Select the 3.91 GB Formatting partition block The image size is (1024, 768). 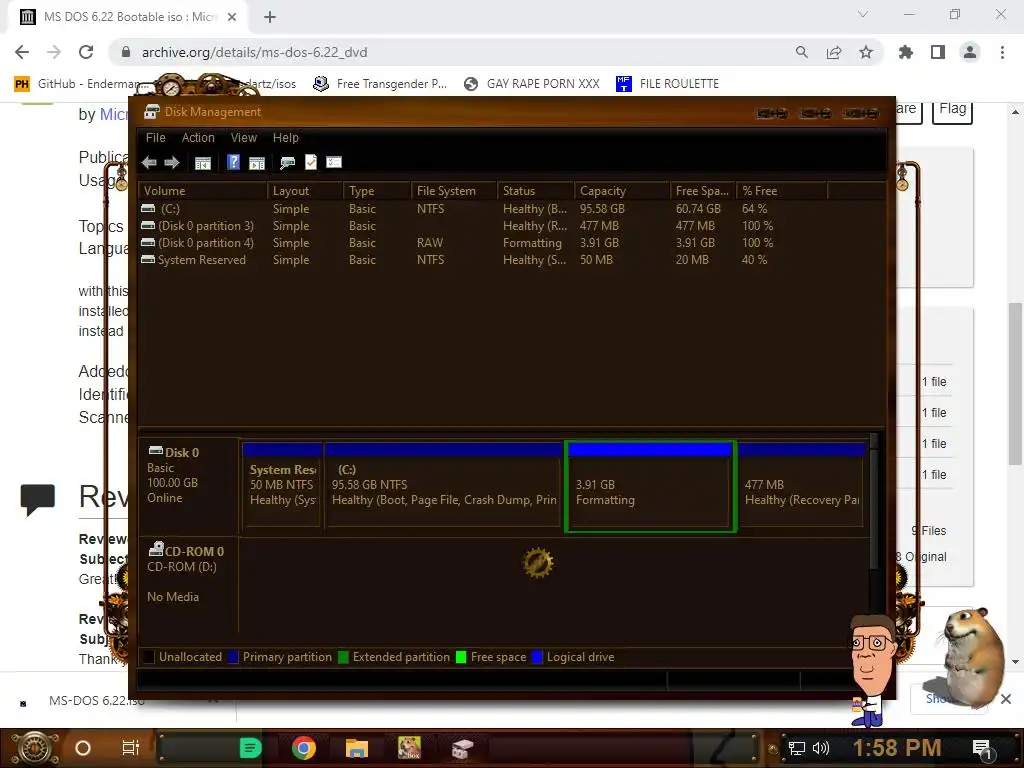(x=650, y=486)
